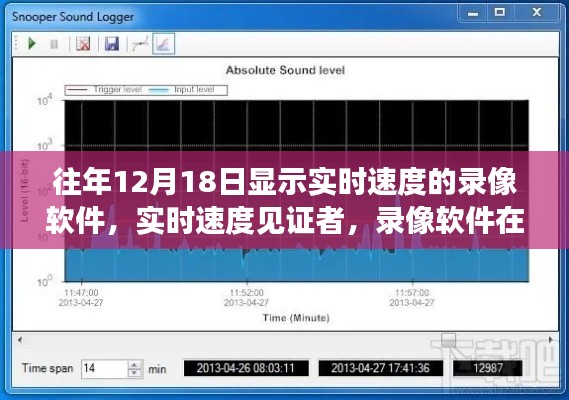Viewport: 569px width, 400px height.
Task: Click the toolbar drag grip handle
Action: [16, 44]
